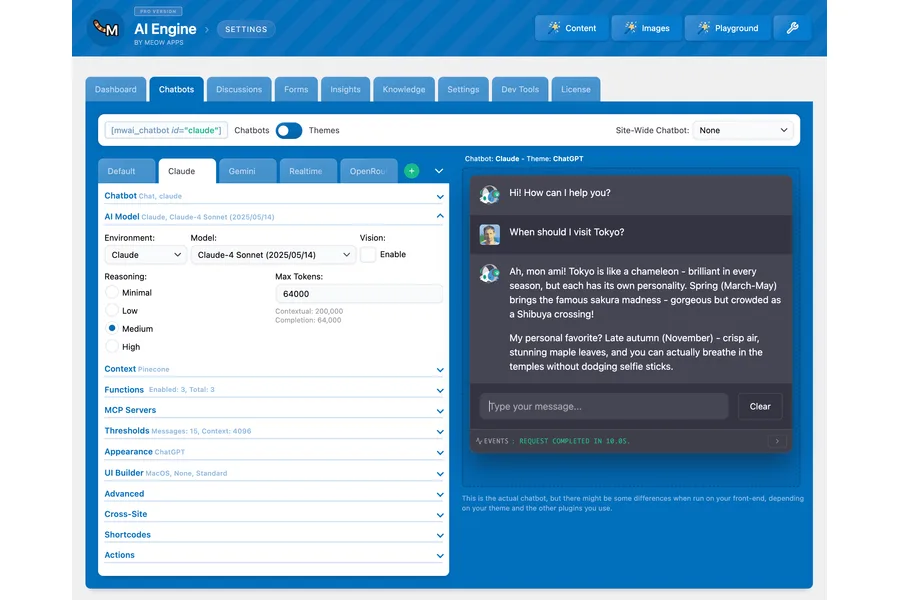Screen dimensions: 900x600
Task: Click the "Hi! How can I help you?" message
Action: (560, 193)
